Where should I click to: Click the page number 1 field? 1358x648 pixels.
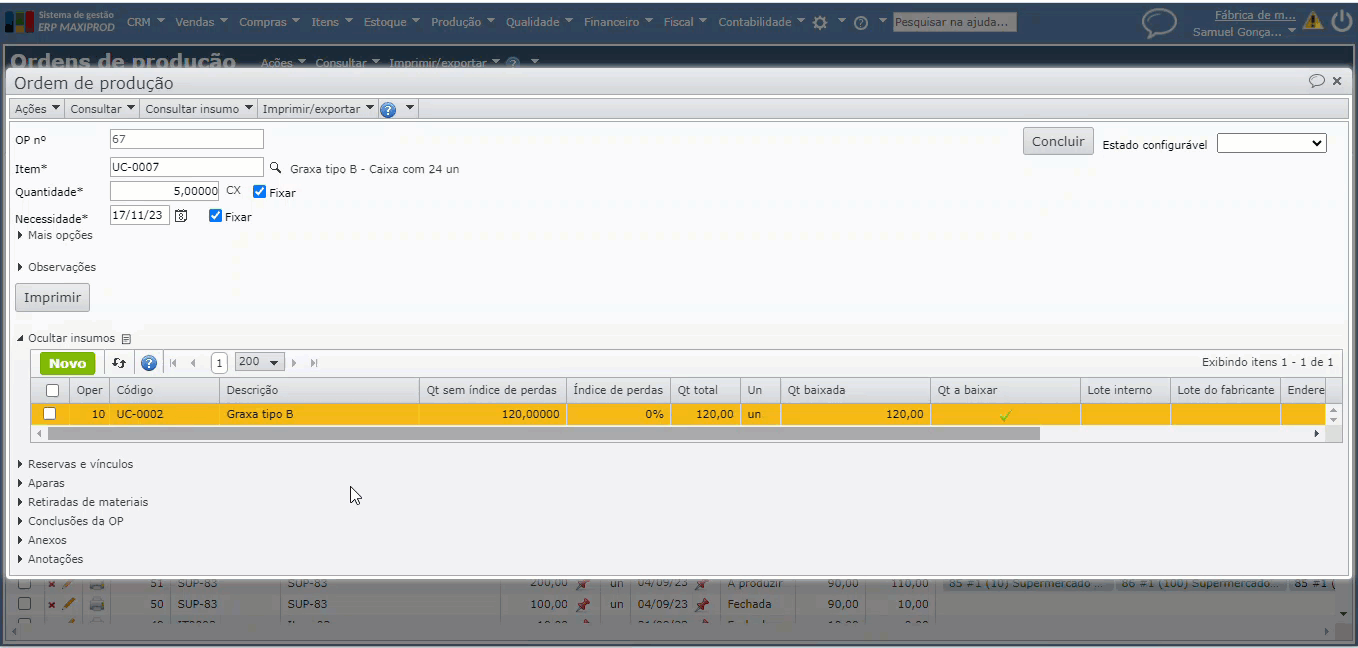[219, 363]
